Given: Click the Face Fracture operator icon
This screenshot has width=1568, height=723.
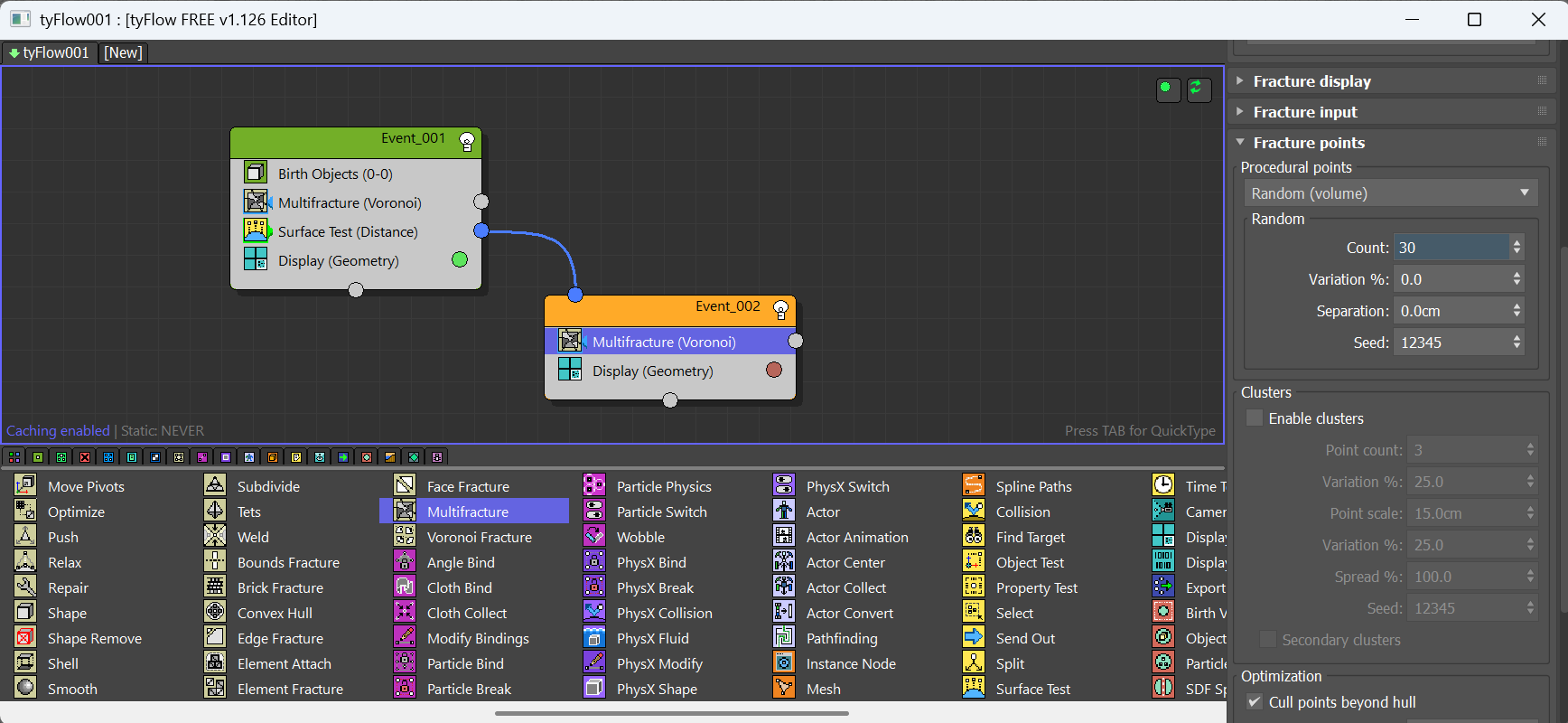Looking at the screenshot, I should point(405,486).
